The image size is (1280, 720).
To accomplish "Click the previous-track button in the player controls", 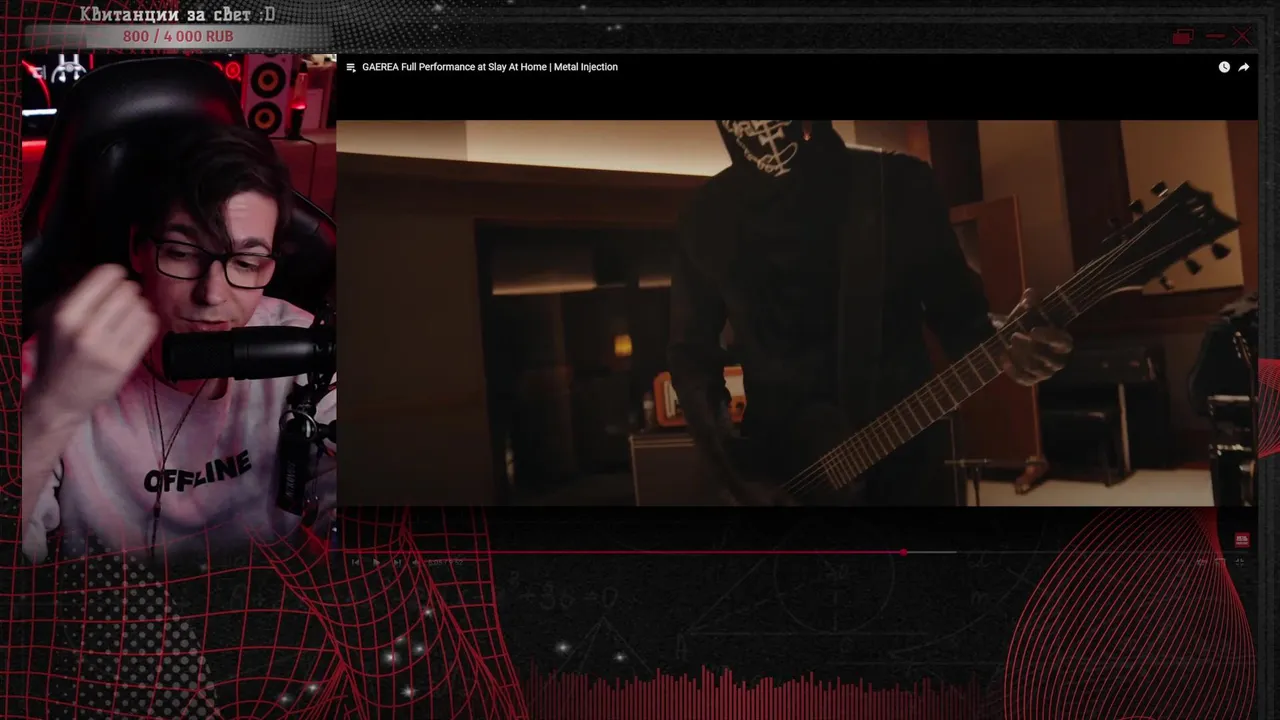I will point(355,562).
